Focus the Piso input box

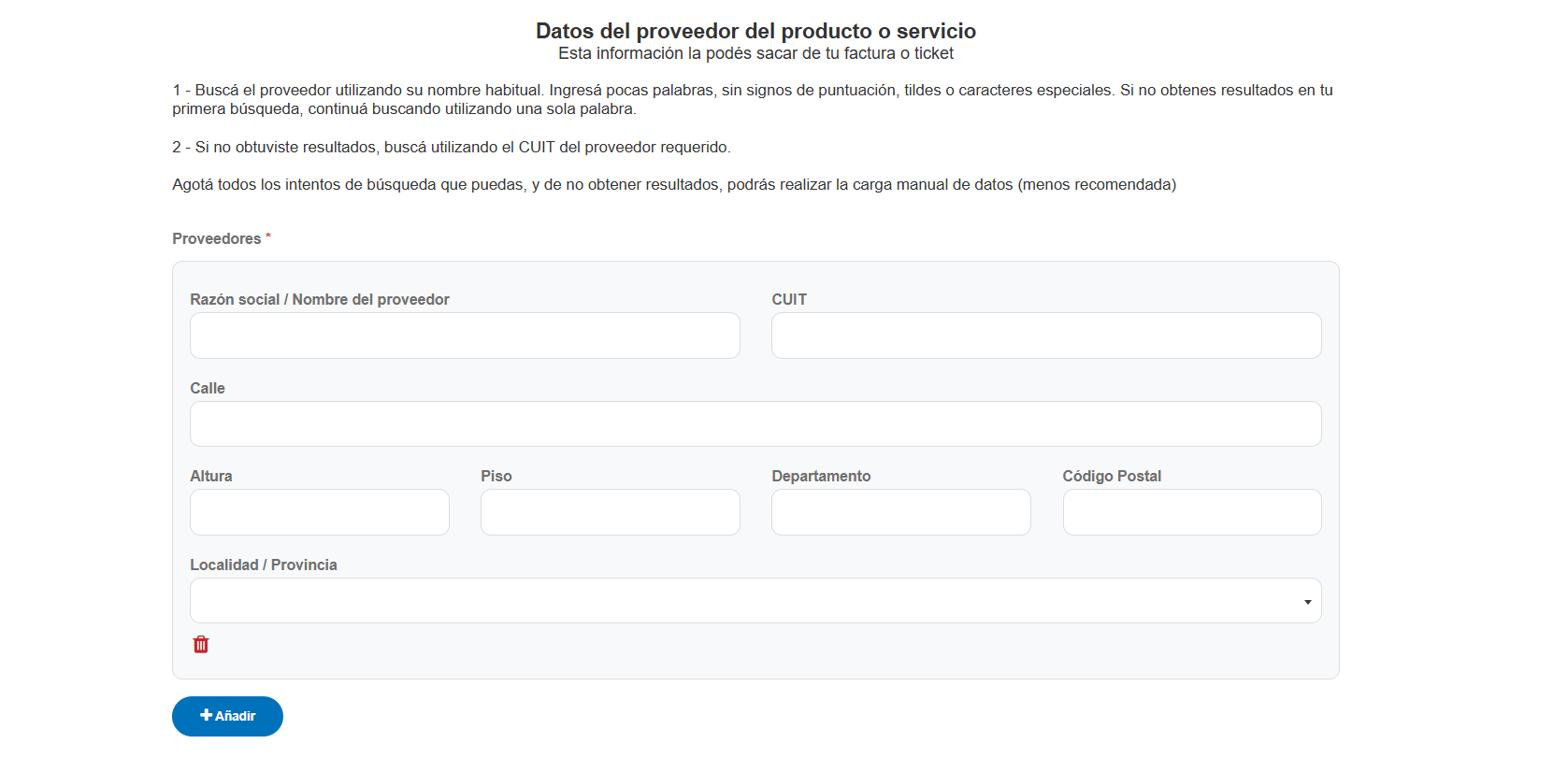pos(610,512)
